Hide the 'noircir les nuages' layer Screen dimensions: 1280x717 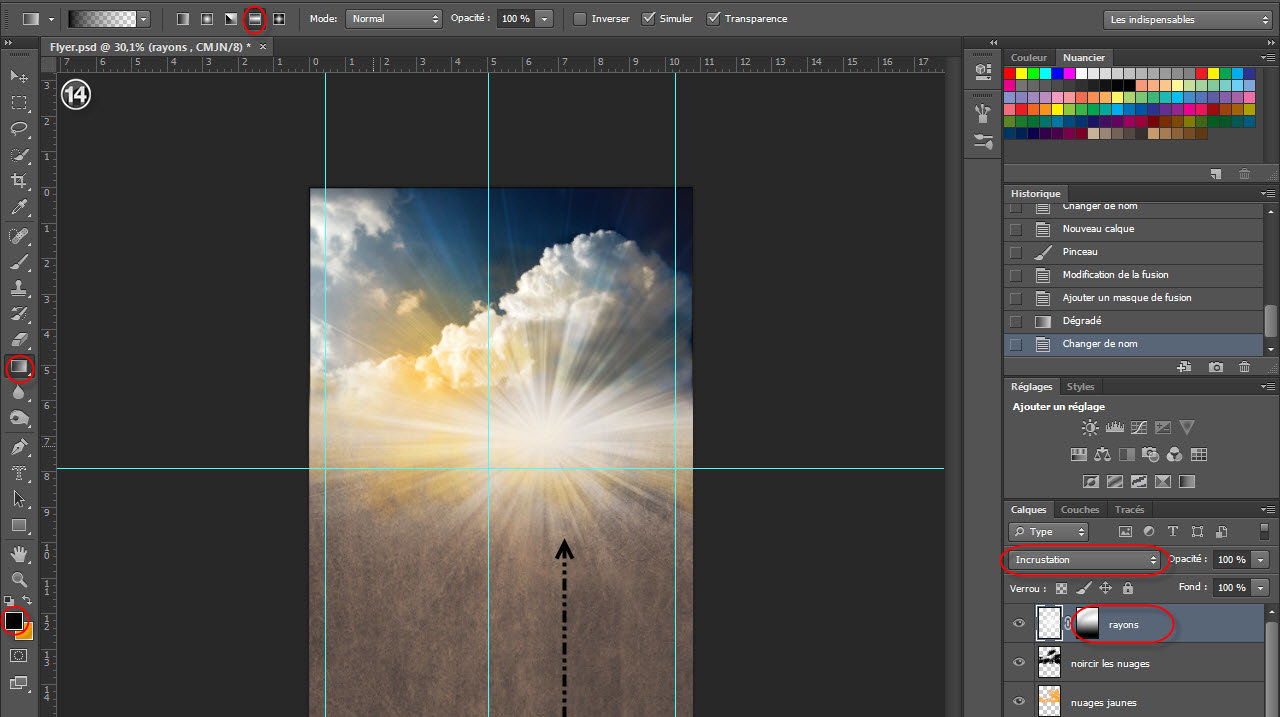(x=1019, y=662)
